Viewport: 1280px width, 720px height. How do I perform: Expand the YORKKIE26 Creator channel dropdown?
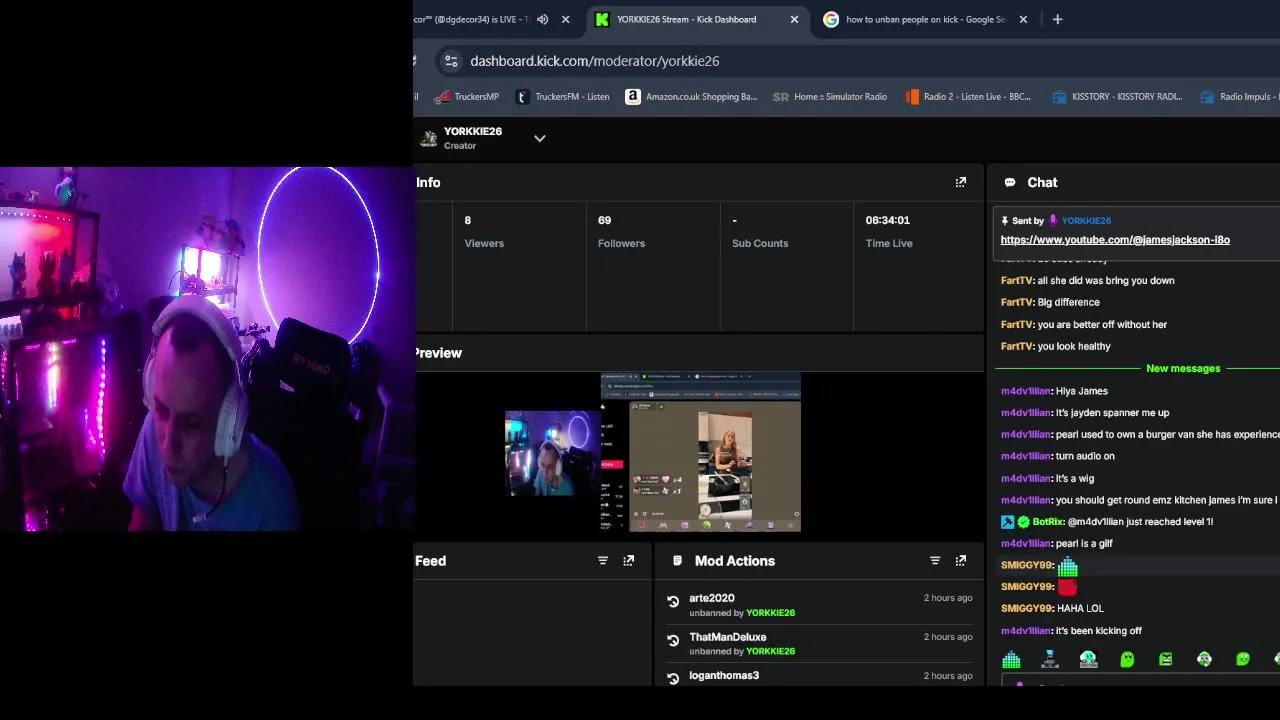(539, 139)
